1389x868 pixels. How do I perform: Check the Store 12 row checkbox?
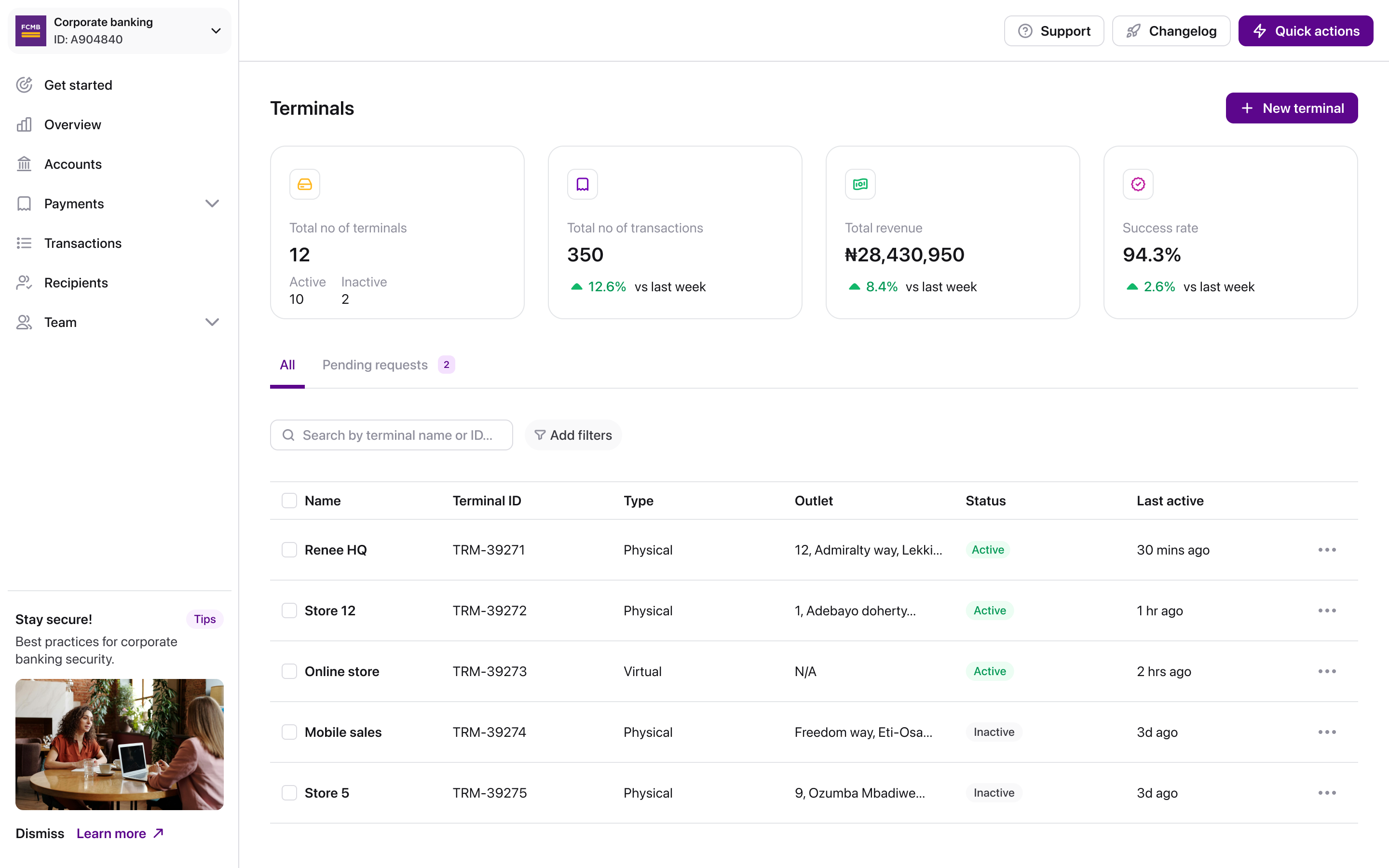pos(289,611)
